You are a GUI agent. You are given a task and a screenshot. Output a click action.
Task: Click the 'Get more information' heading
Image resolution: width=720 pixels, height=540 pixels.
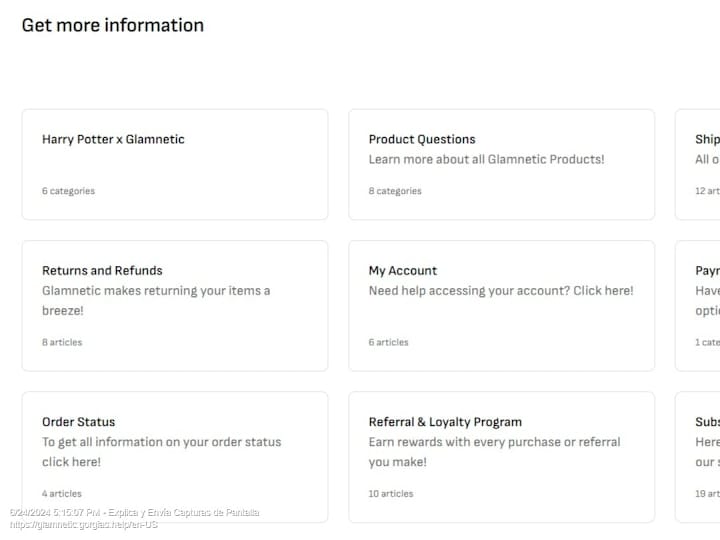click(x=113, y=25)
